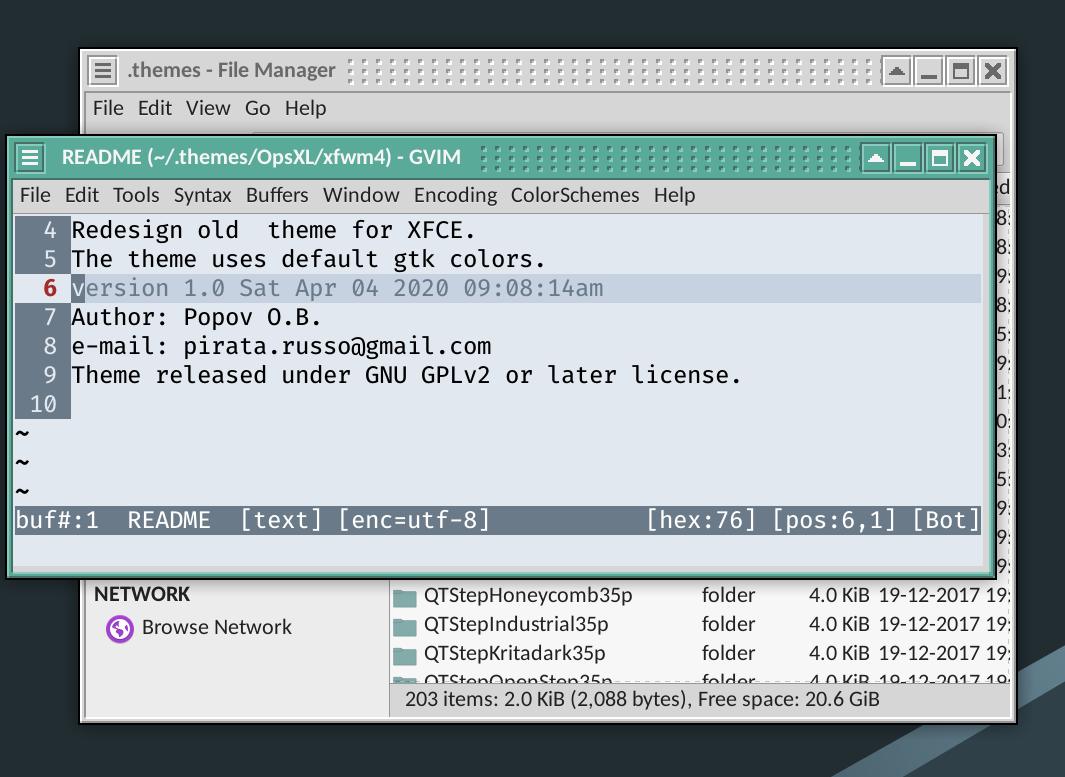Minimize the GVIM window
The image size is (1065, 777).
coord(908,158)
